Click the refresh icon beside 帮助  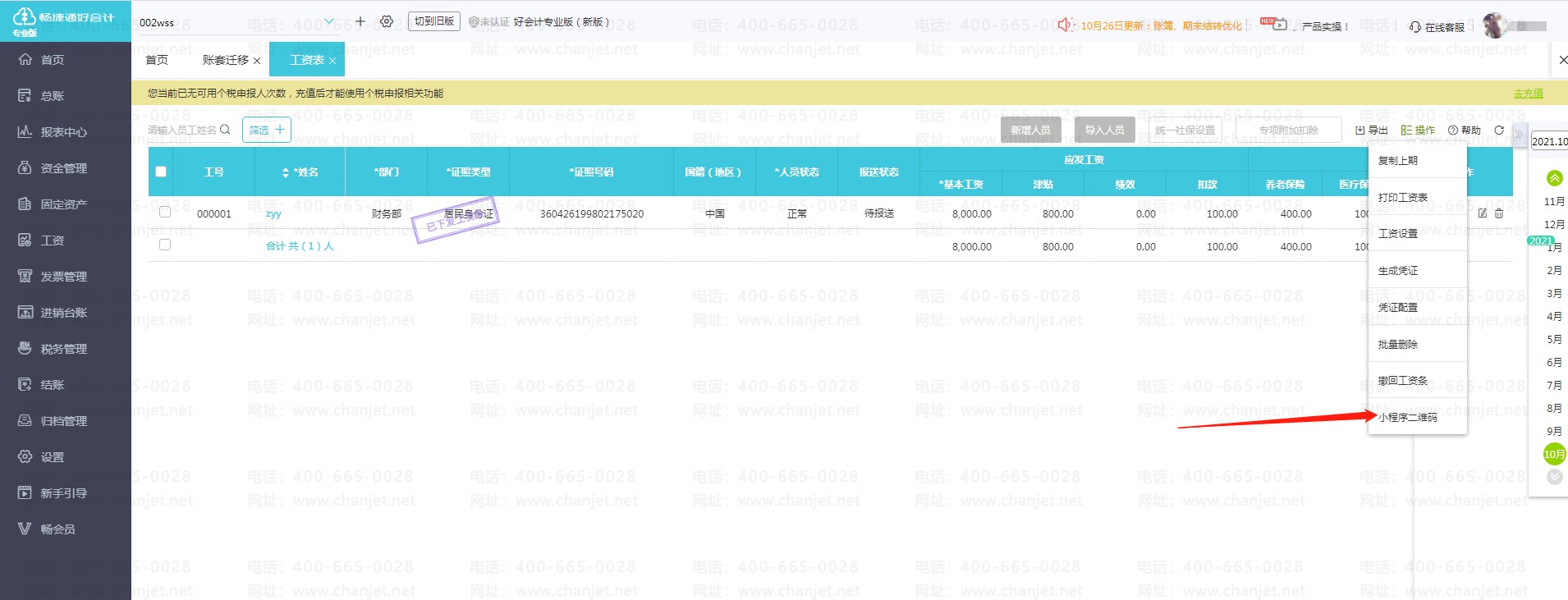click(x=1499, y=131)
